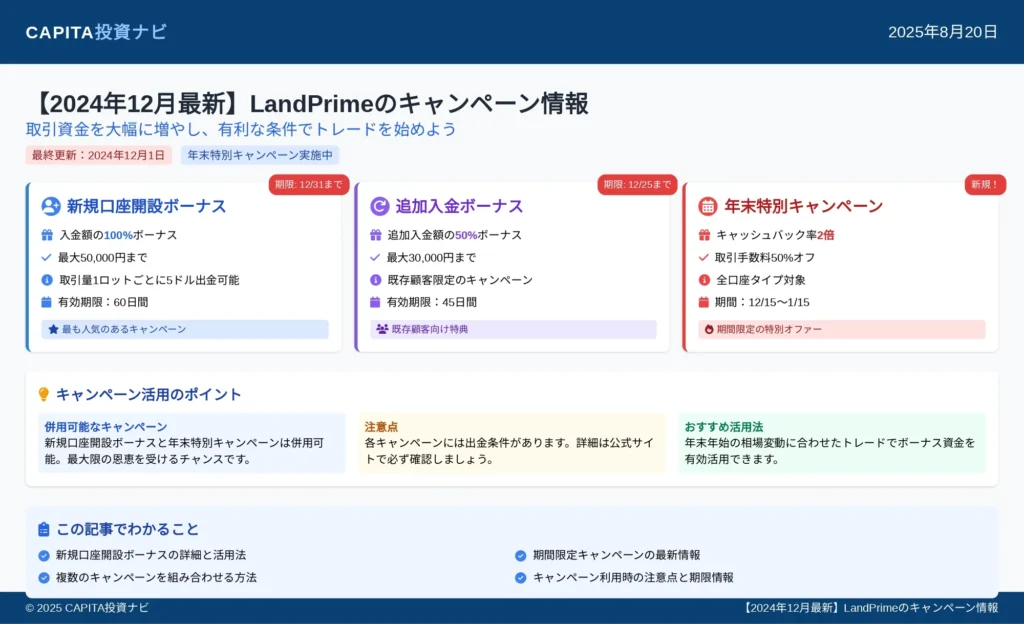
Task: Click the text キャンペーン利用時の注意点と期限情報
Action: pos(633,578)
